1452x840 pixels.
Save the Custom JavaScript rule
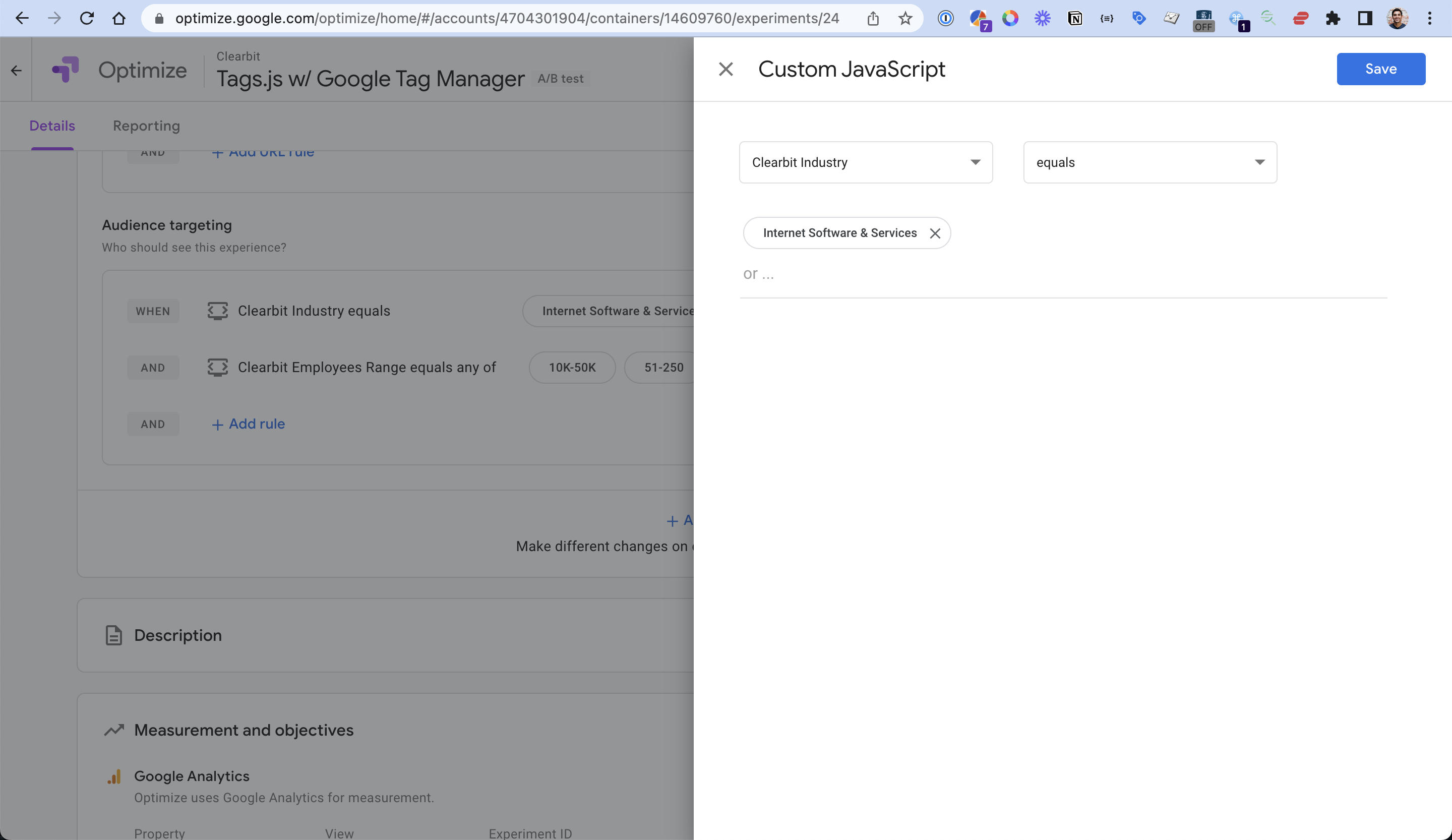click(1380, 69)
